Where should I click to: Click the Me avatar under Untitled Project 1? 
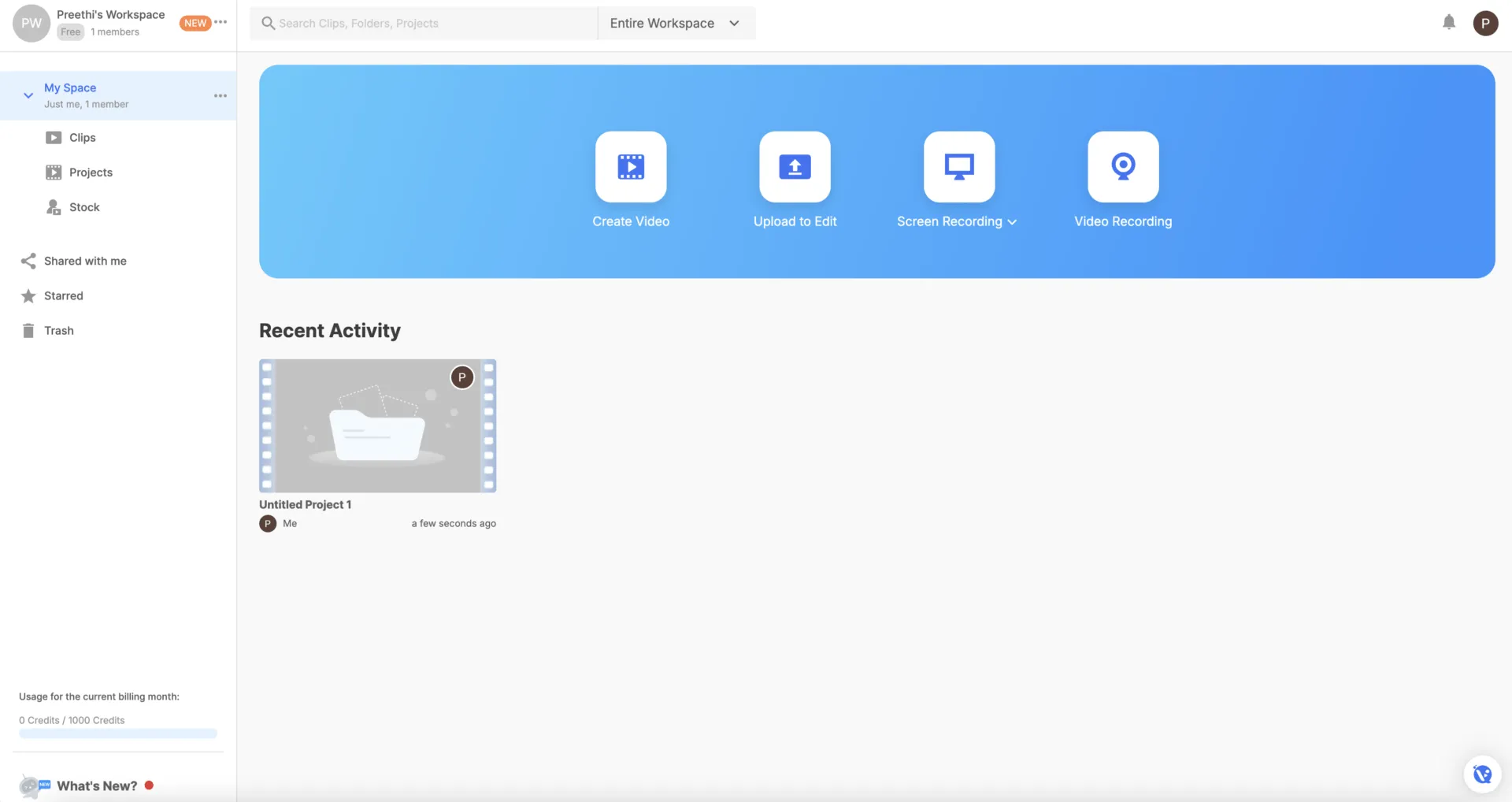point(268,523)
